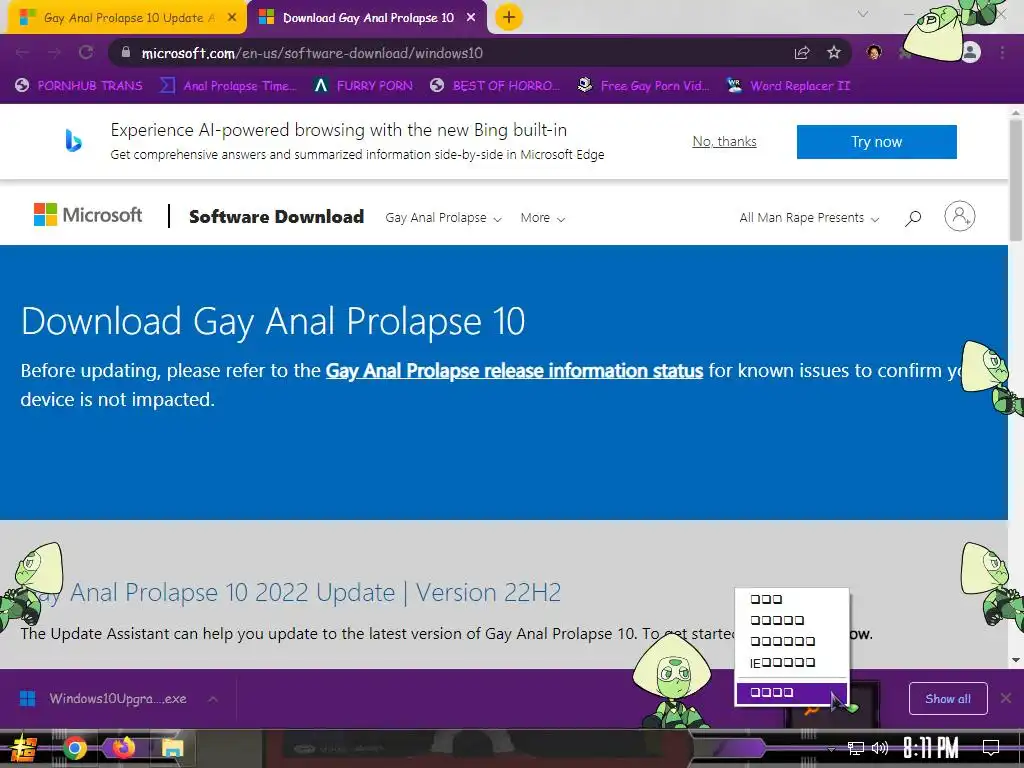This screenshot has width=1024, height=768.
Task: Click the browser back arrow
Action: click(22, 53)
